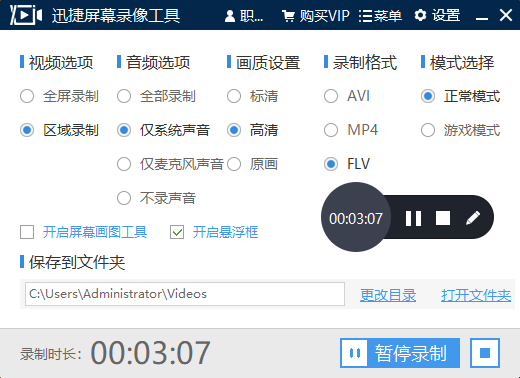The image size is (520, 378).
Task: Click the user account icon in title bar
Action: [230, 16]
